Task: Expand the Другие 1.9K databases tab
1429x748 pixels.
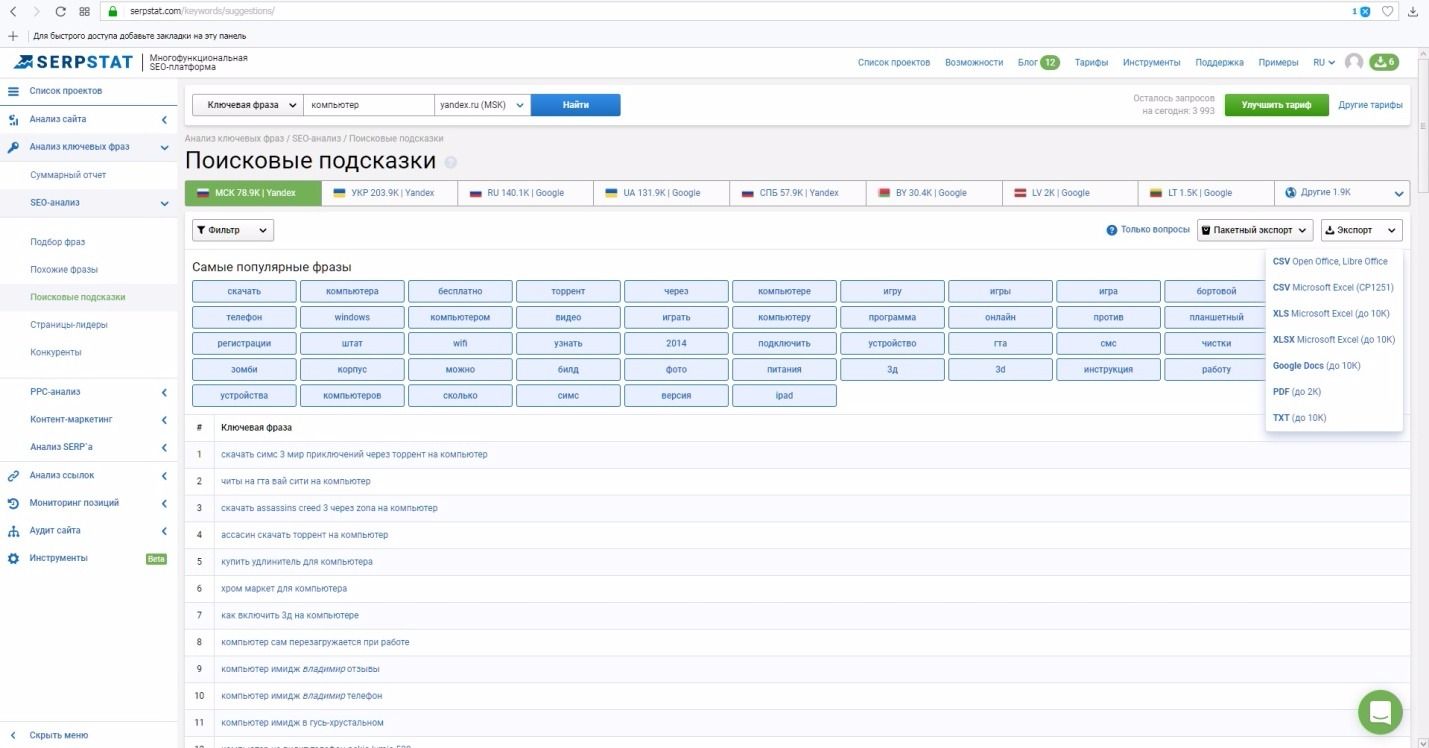Action: pos(1342,193)
